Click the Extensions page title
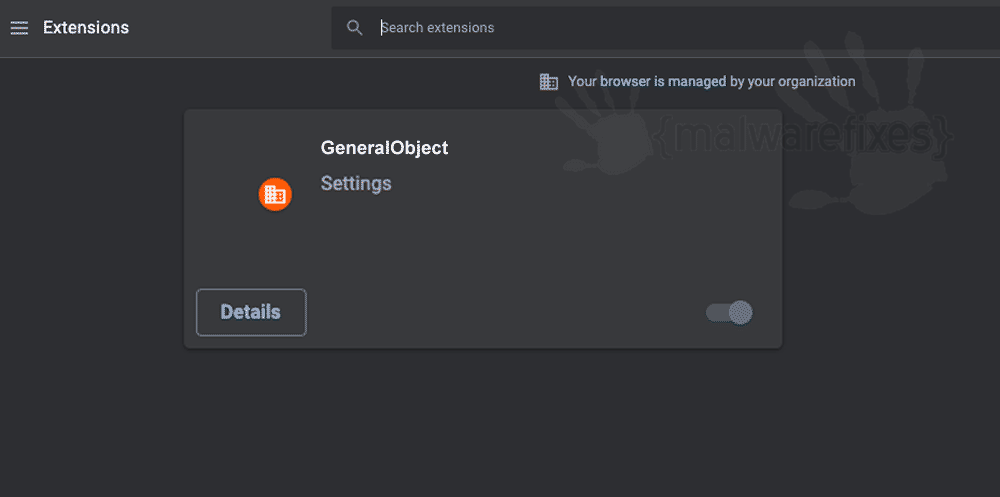Screen dimensions: 1000x497 (x=86, y=27)
